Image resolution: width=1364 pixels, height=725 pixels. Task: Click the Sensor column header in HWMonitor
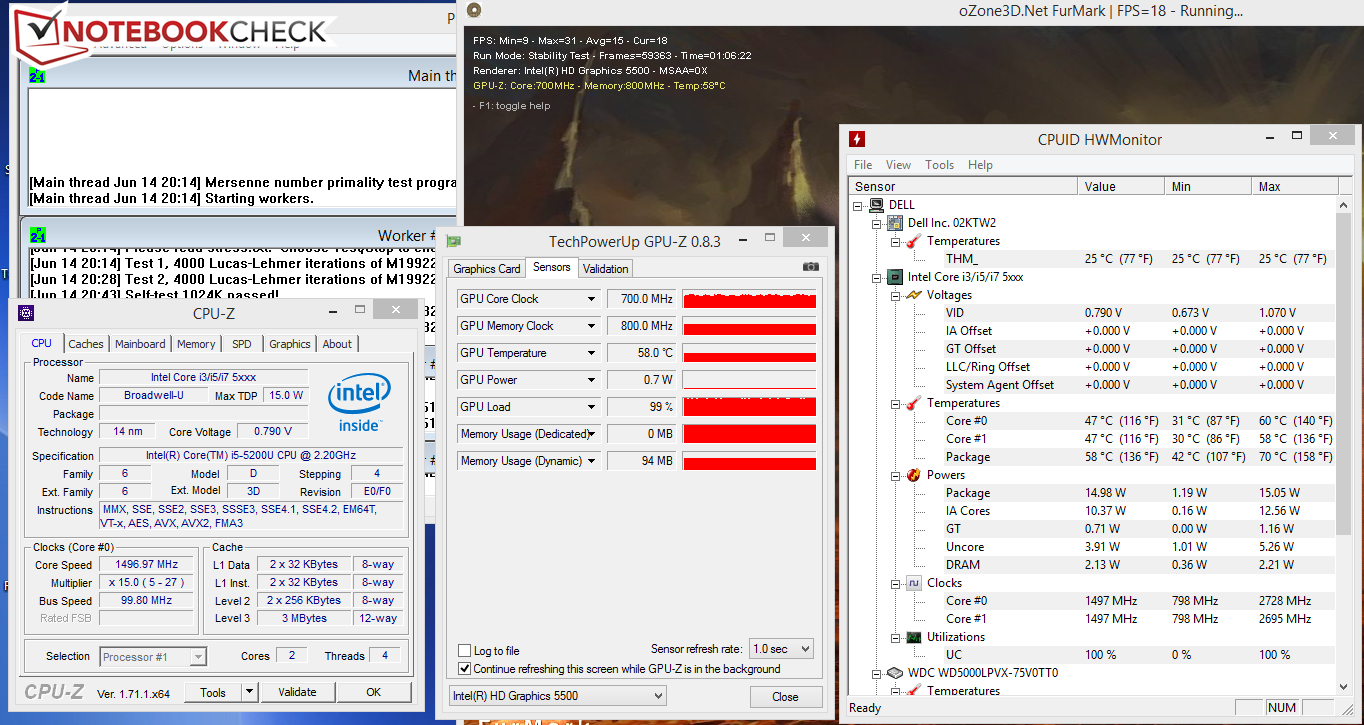[963, 187]
